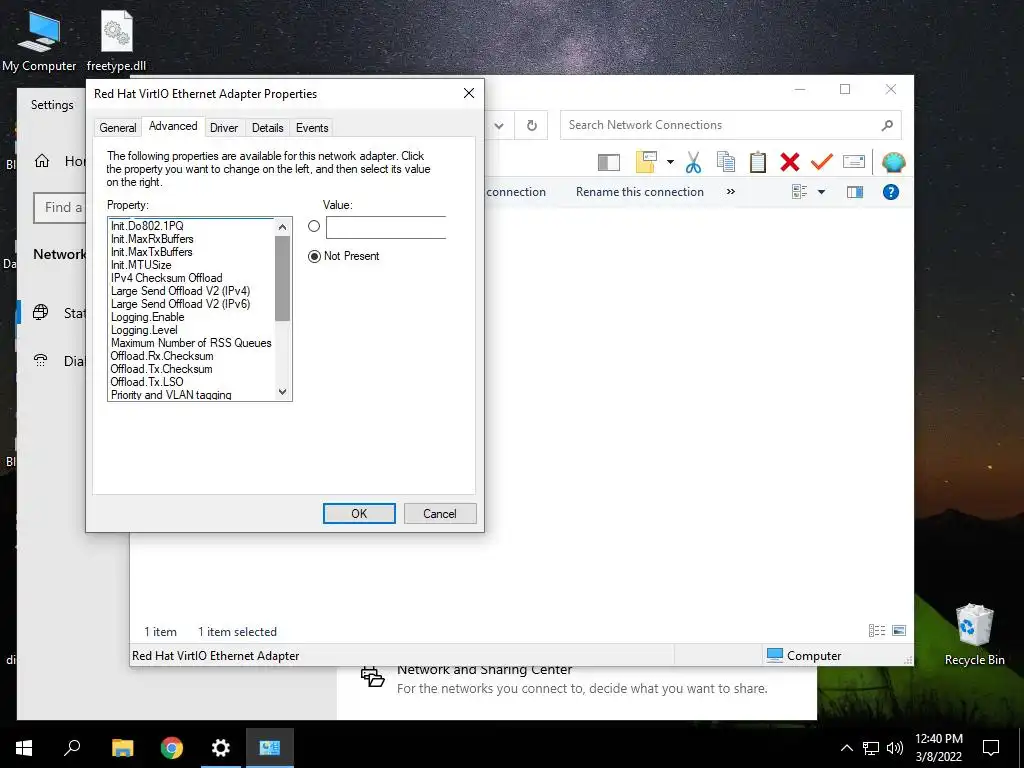This screenshot has height=768, width=1024.
Task: Open File Explorer from the taskbar
Action: [x=122, y=748]
